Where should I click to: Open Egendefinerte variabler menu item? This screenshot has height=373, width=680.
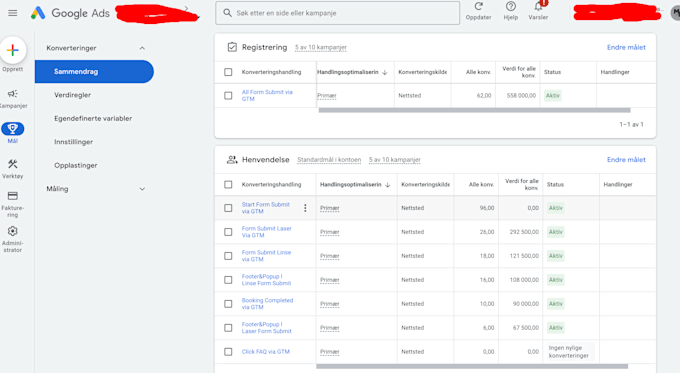(x=93, y=118)
